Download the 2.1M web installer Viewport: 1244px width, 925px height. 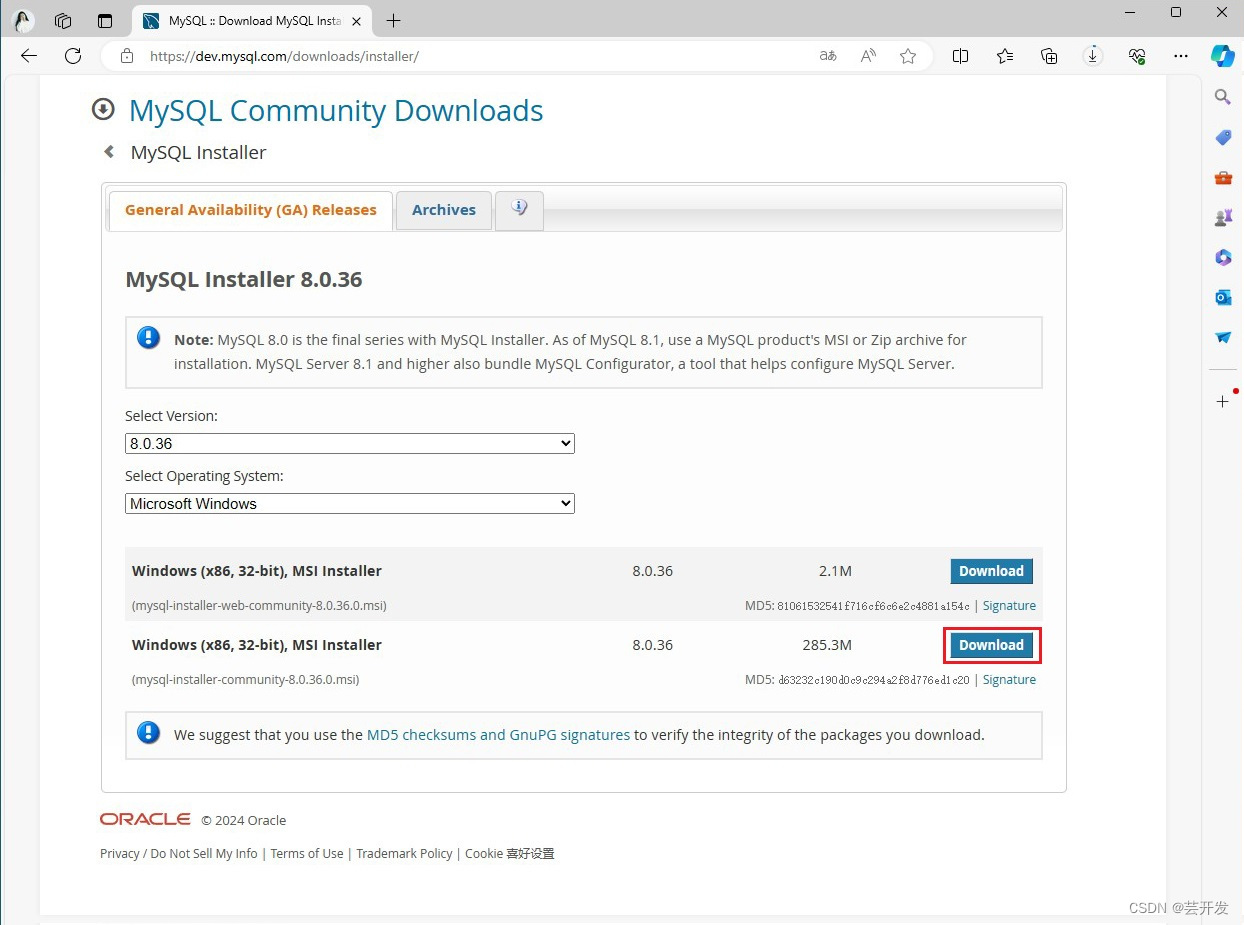[x=991, y=571]
